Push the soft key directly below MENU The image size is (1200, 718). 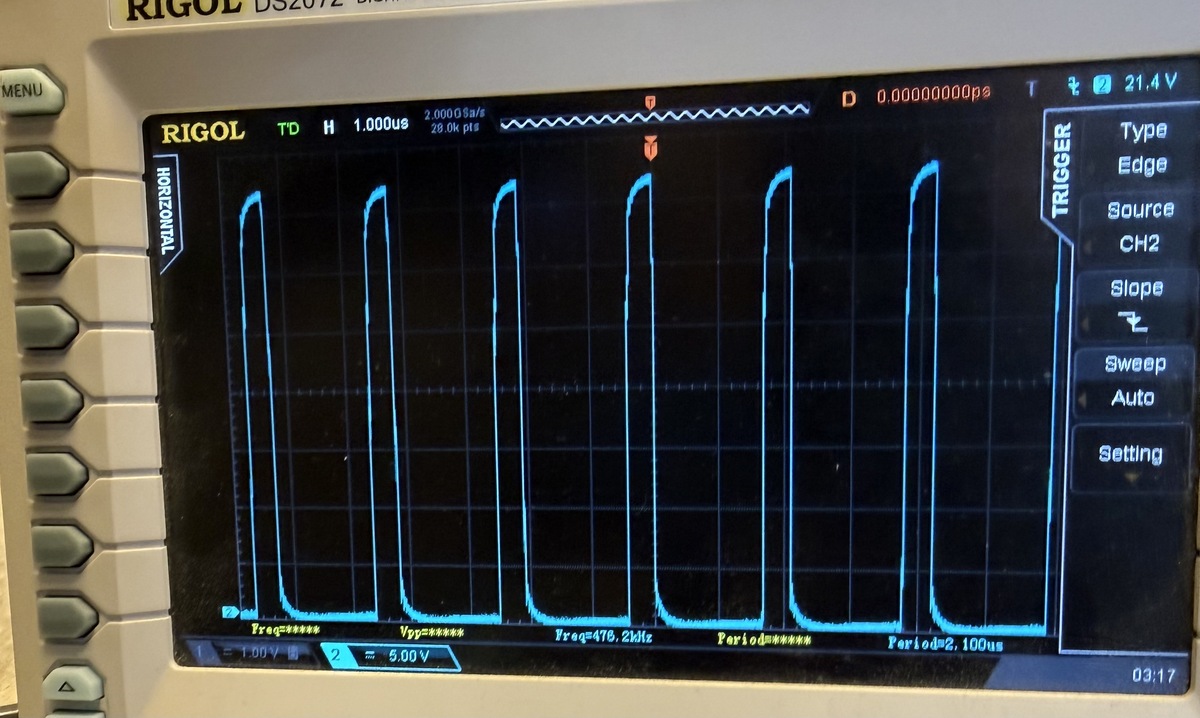(37, 175)
